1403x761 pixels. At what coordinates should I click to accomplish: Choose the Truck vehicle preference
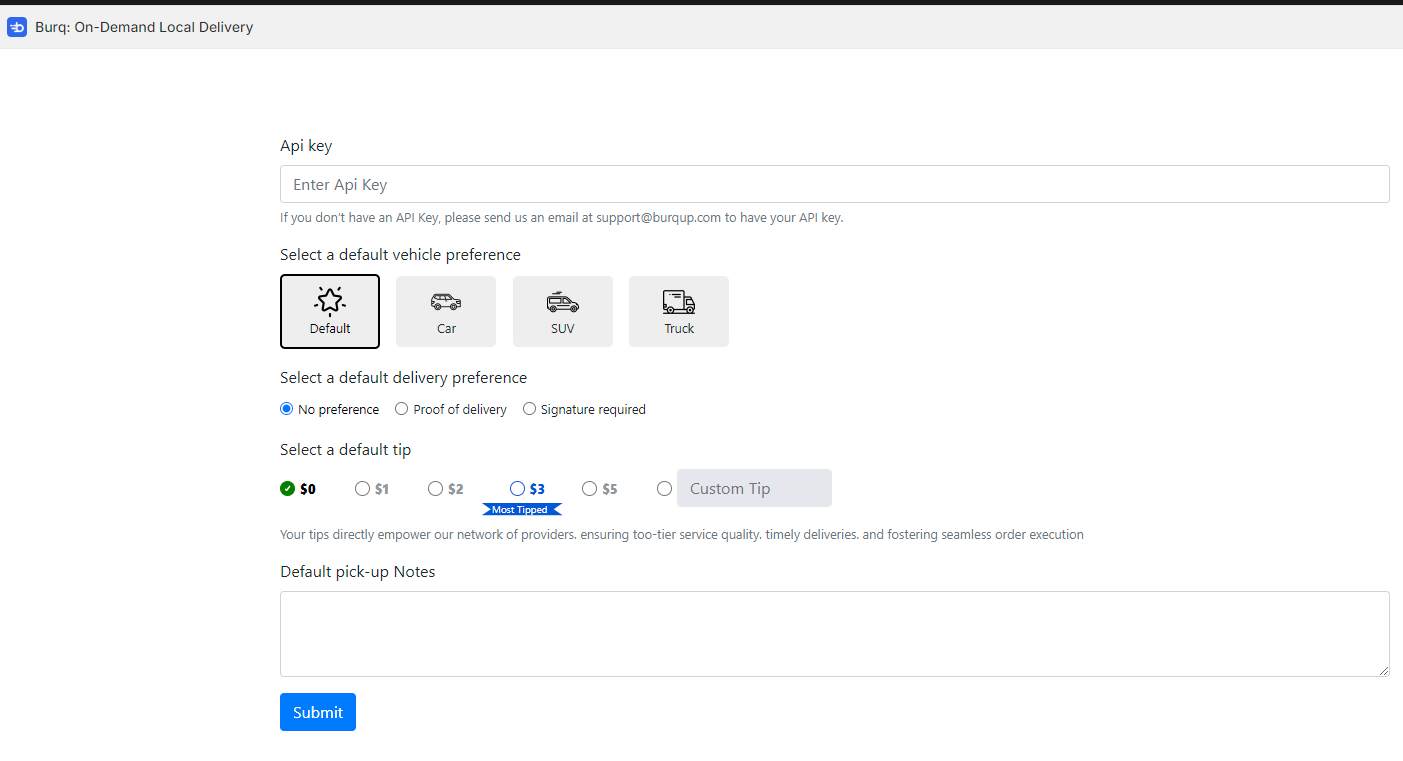tap(679, 311)
